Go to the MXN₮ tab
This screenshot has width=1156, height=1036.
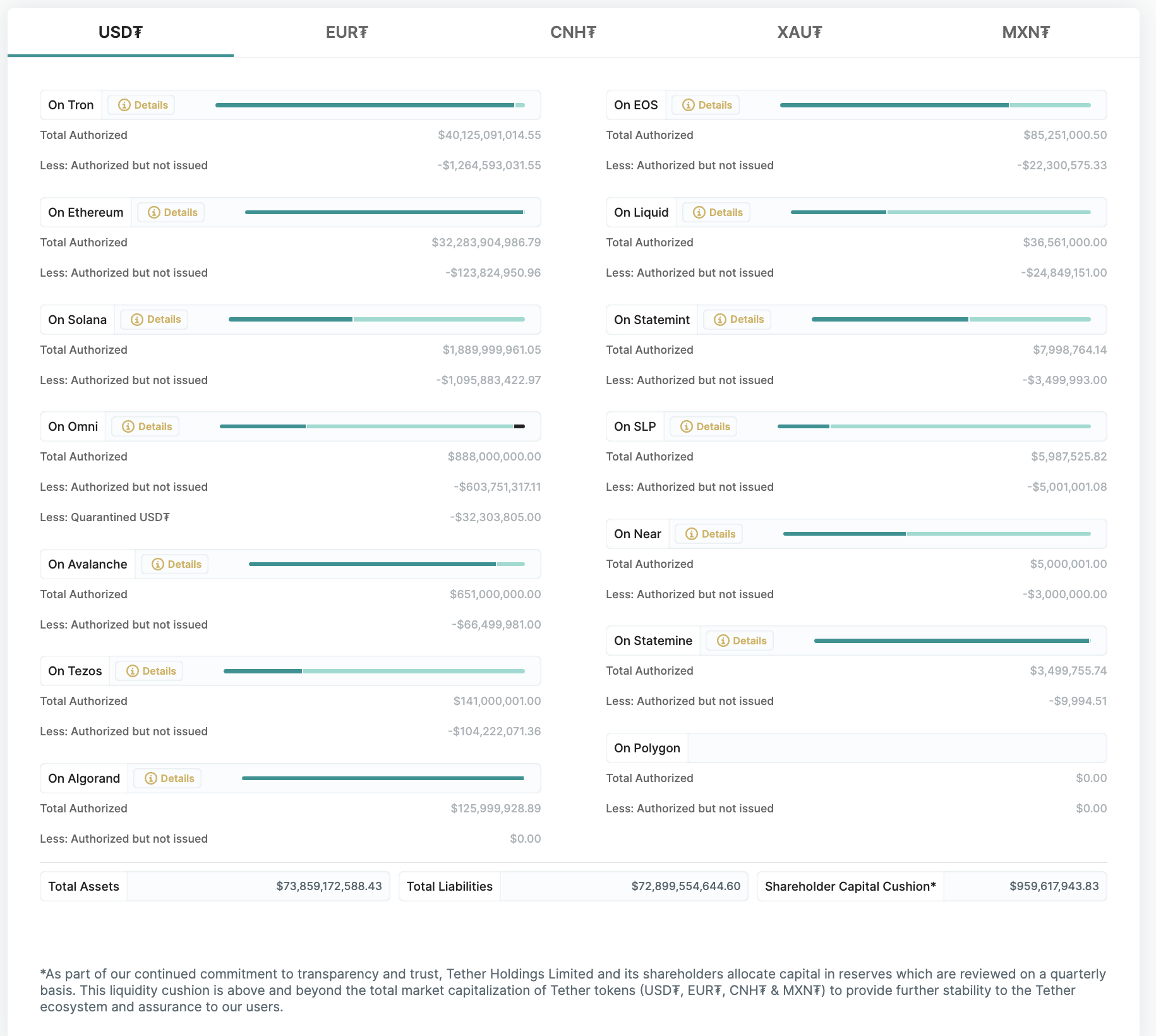(1026, 32)
